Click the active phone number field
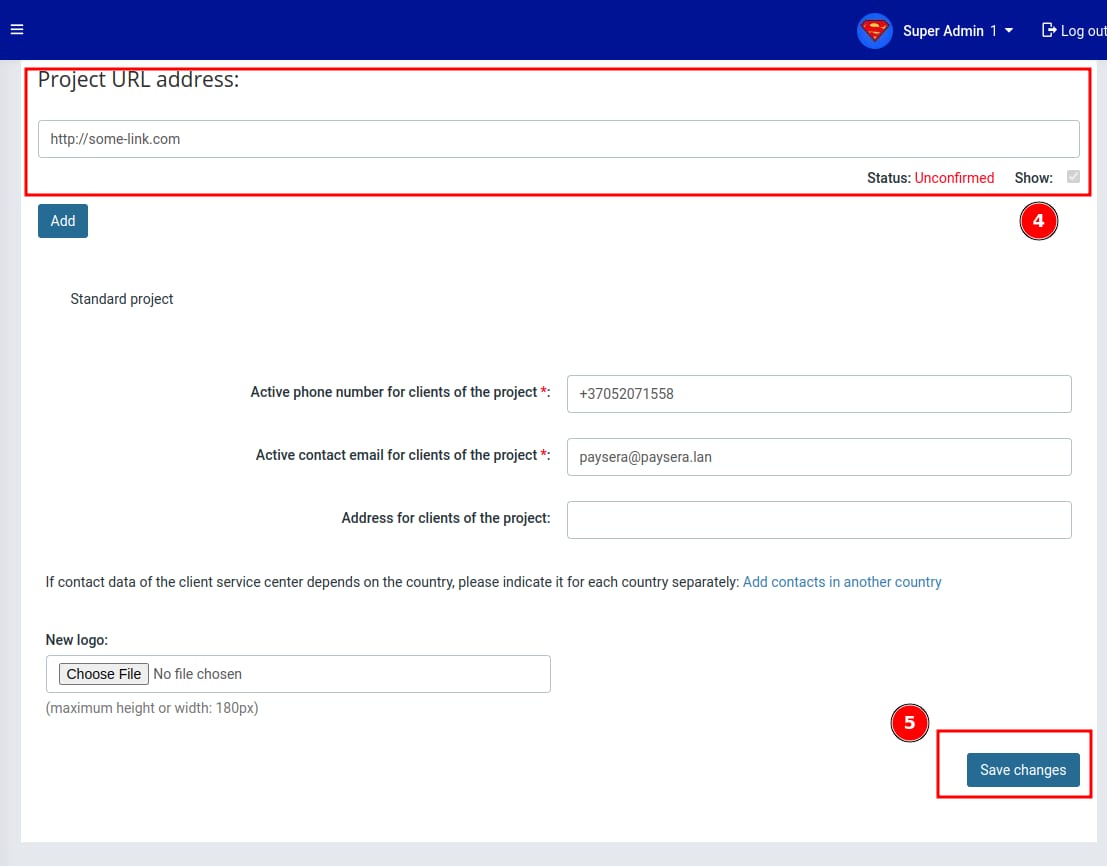This screenshot has height=866, width=1107. (819, 394)
